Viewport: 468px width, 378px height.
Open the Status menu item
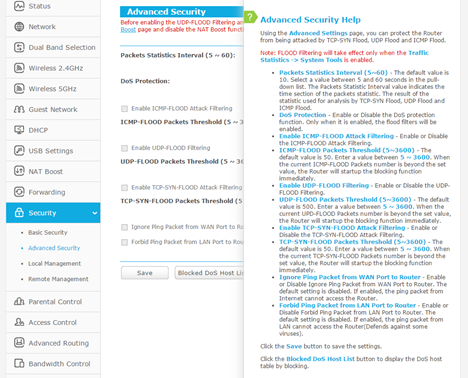tap(53, 6)
